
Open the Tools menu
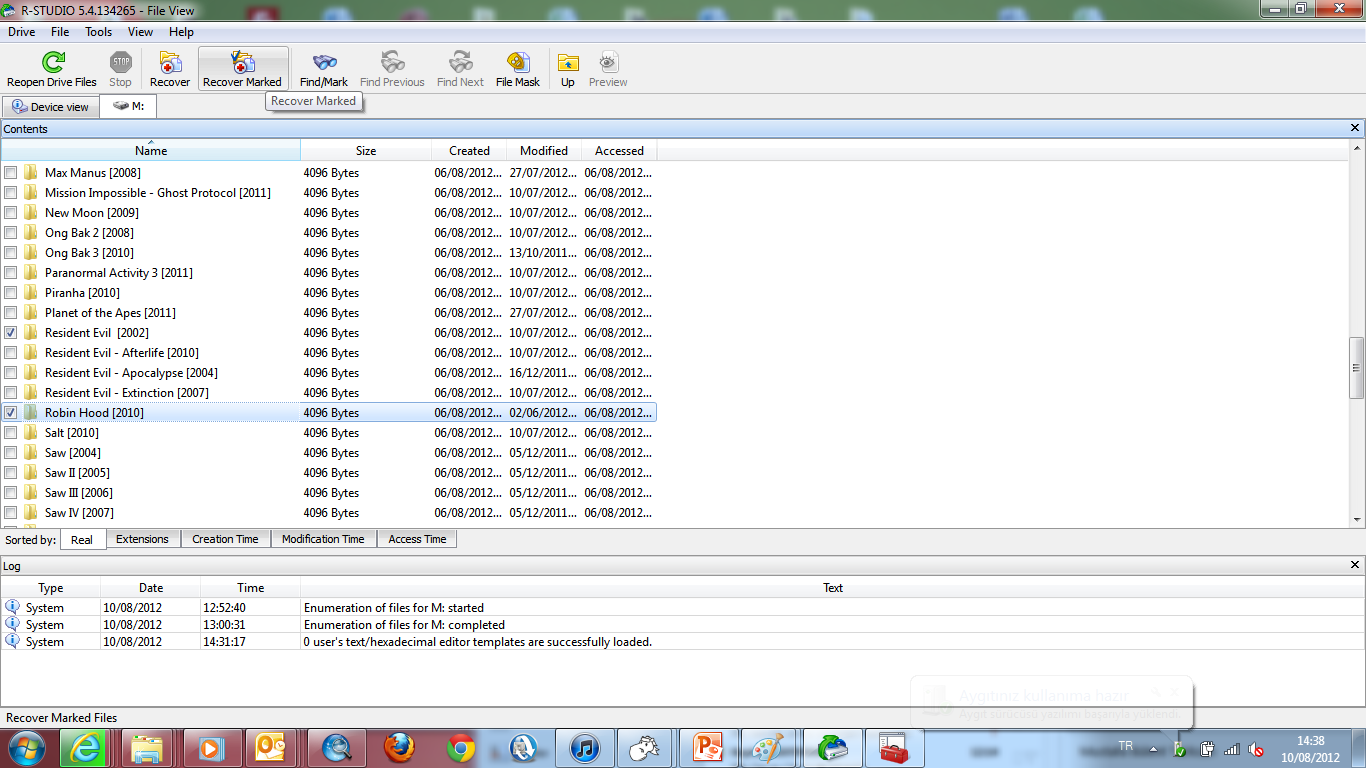(99, 32)
